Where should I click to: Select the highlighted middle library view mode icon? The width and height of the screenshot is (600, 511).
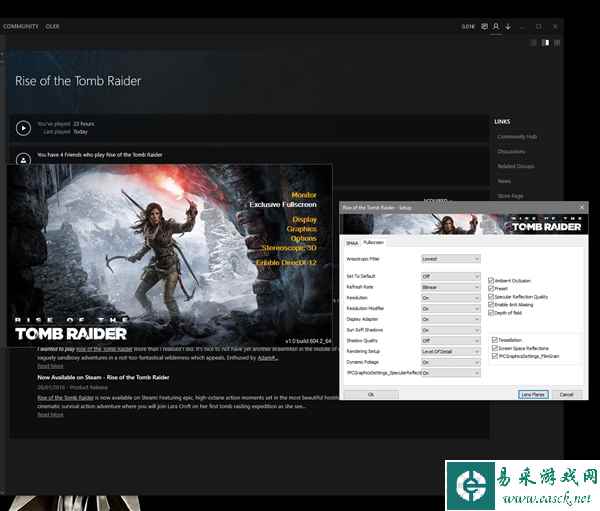[x=546, y=43]
